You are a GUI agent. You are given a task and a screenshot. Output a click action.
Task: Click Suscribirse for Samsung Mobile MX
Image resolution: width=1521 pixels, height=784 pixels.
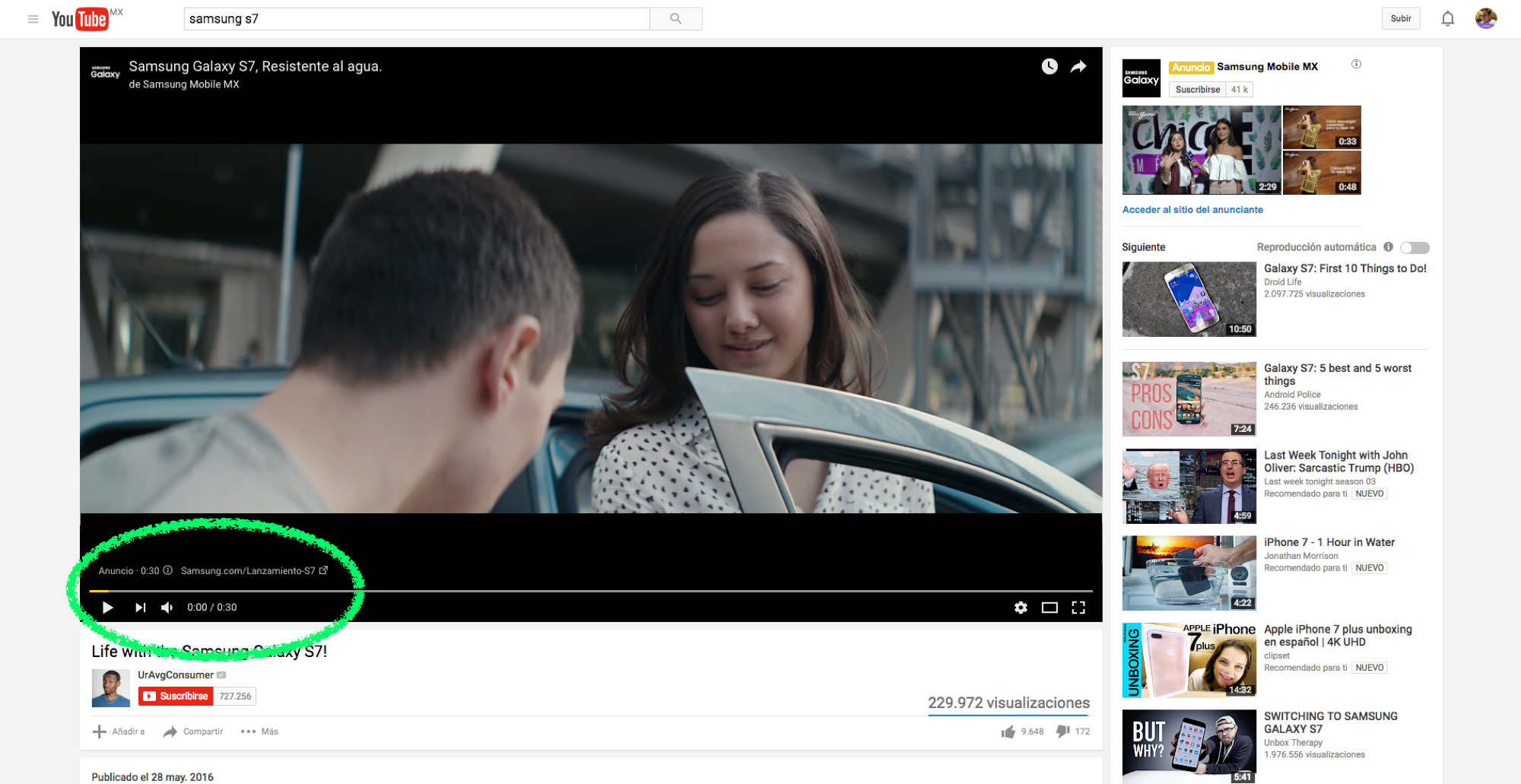pos(1197,90)
